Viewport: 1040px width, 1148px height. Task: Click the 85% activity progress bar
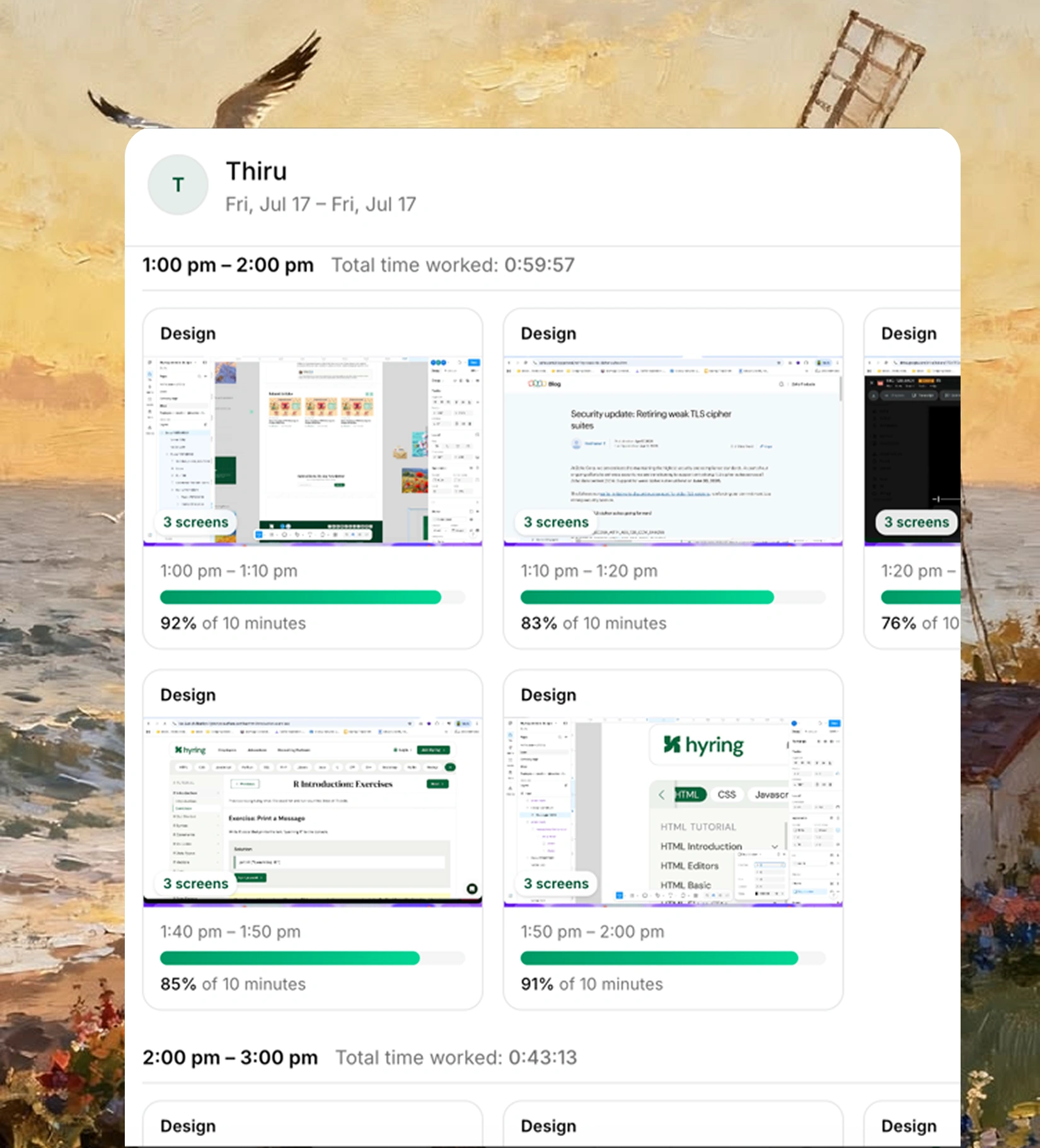pyautogui.click(x=313, y=958)
